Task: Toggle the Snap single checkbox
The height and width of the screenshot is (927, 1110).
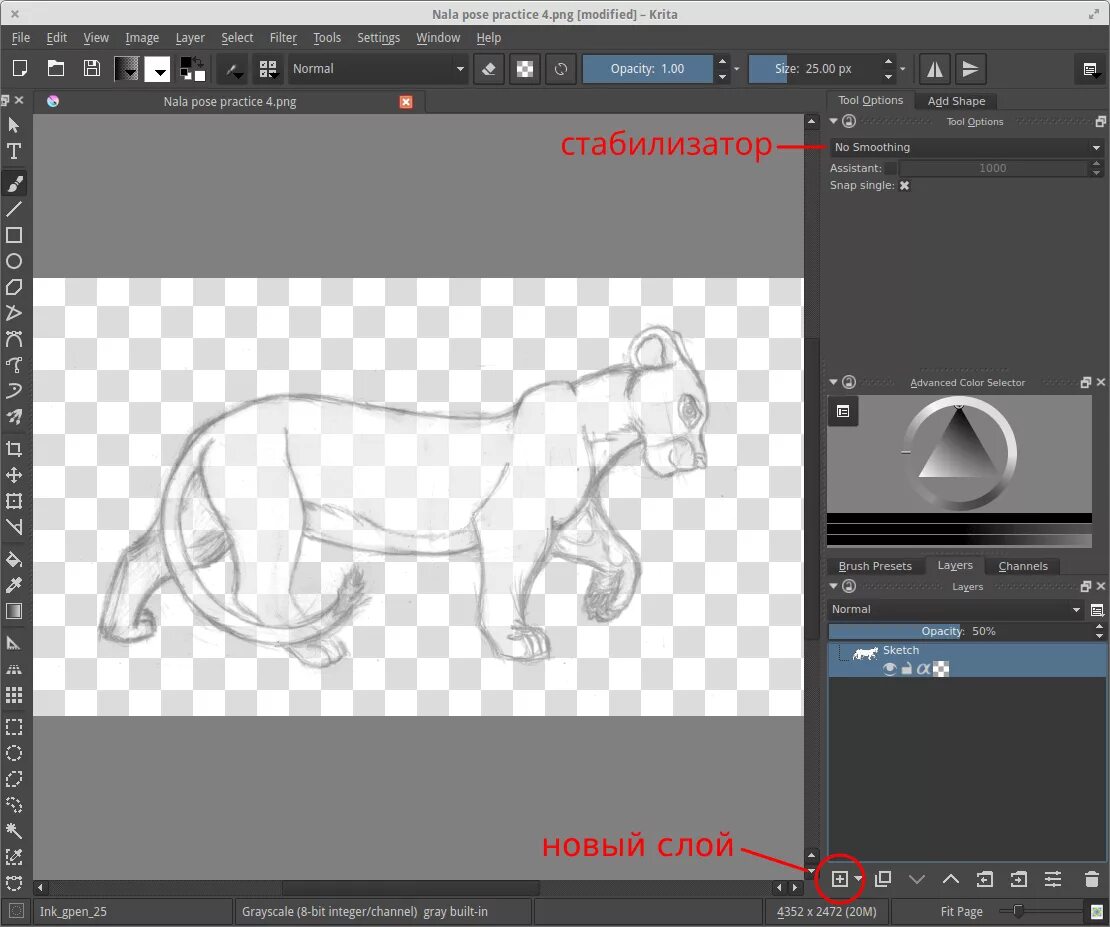Action: (x=904, y=186)
